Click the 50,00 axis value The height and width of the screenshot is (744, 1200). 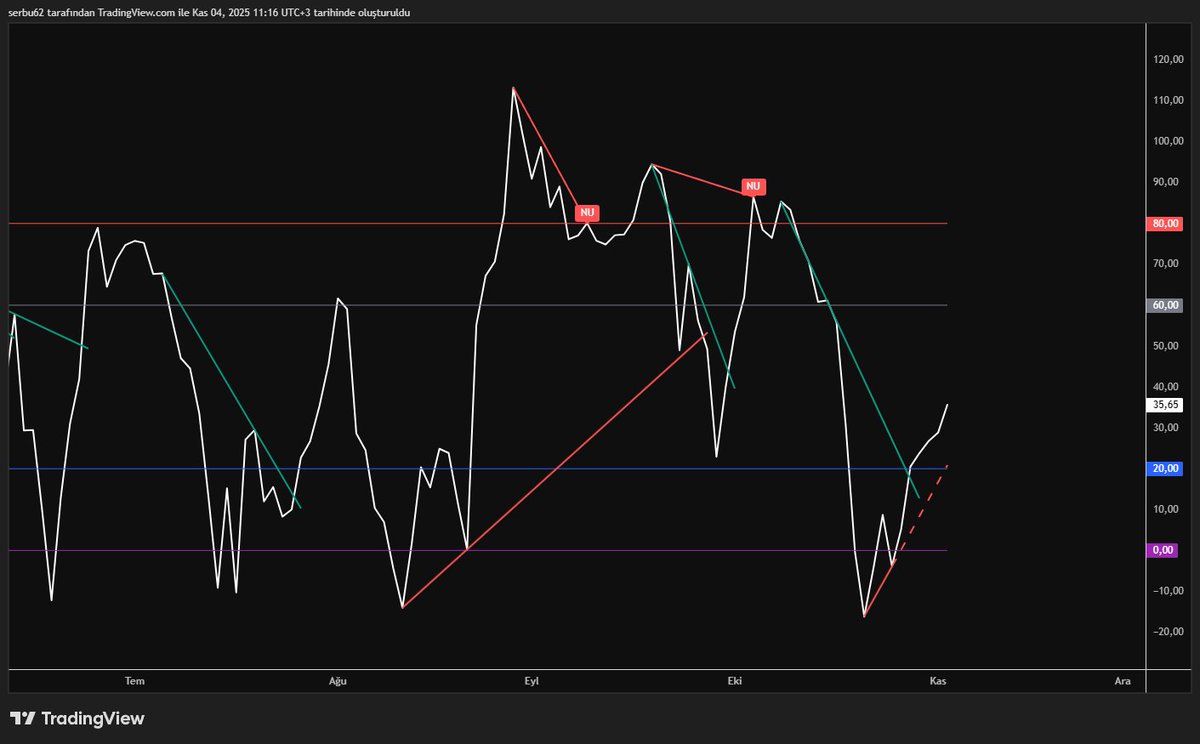pos(1167,346)
